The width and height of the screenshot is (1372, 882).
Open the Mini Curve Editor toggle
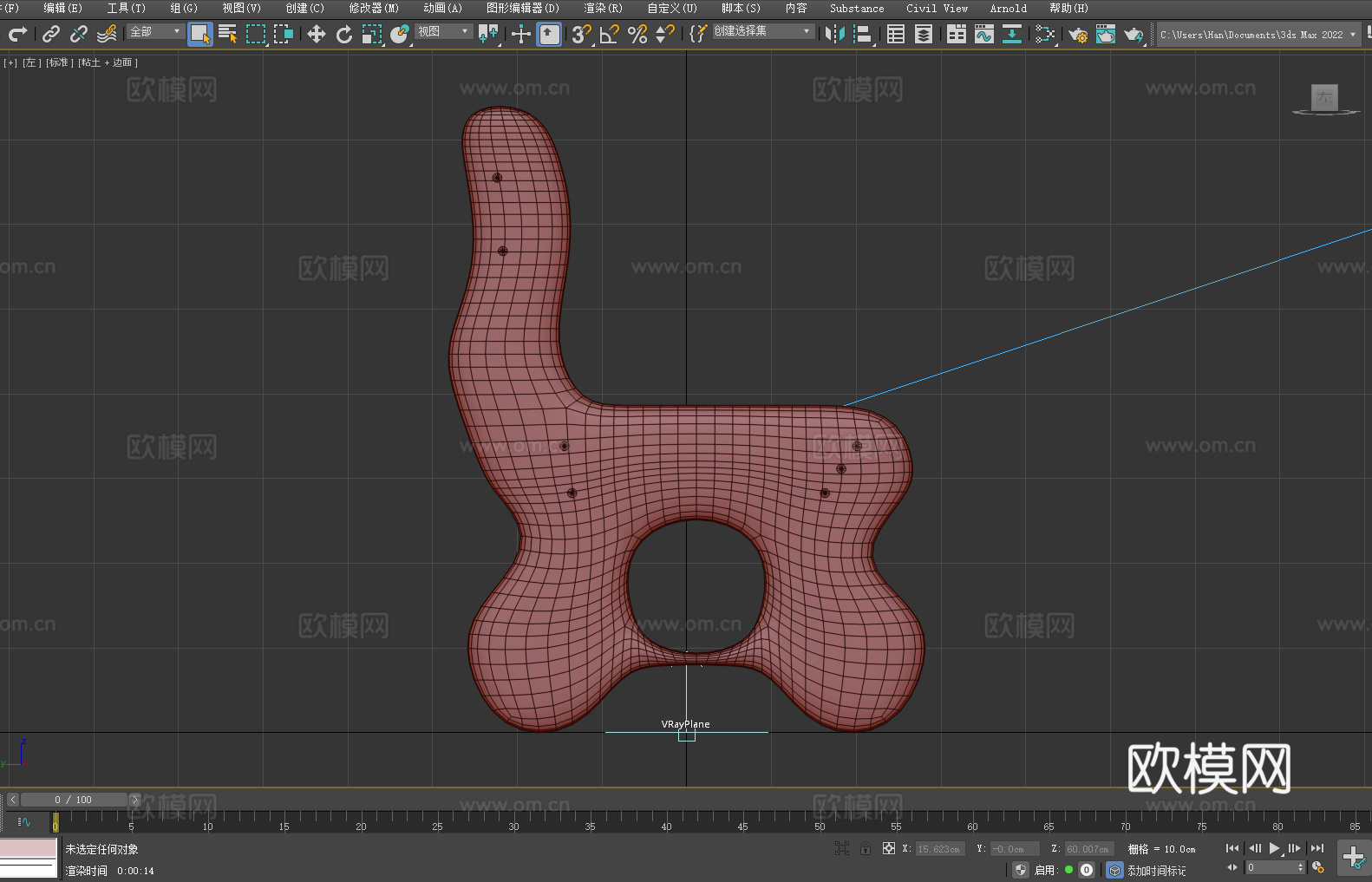[24, 821]
